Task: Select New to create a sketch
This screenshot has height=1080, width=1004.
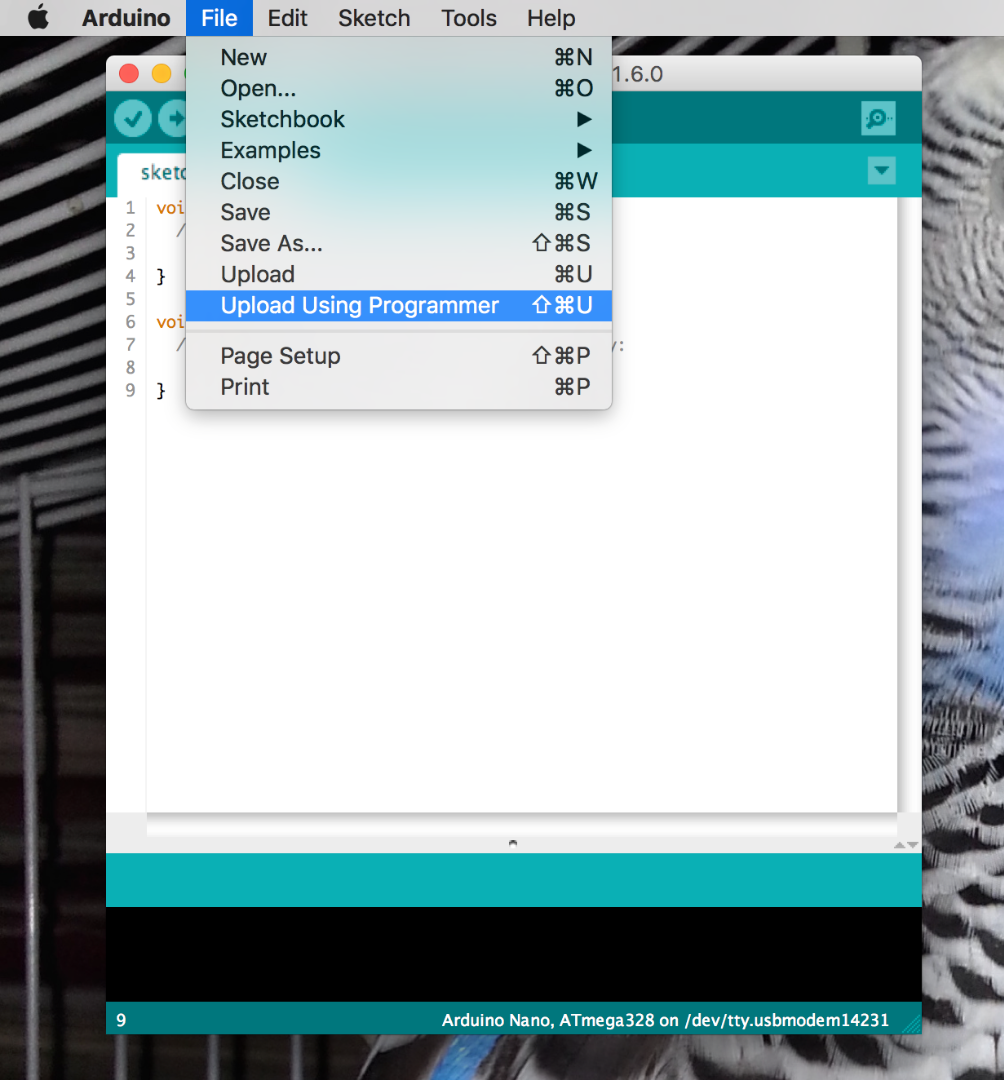Action: pos(243,57)
